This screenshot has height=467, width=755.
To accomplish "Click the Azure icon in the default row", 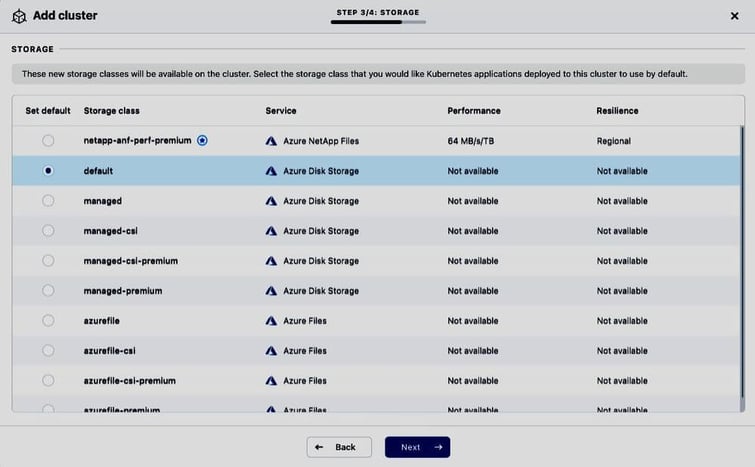I will (x=271, y=171).
